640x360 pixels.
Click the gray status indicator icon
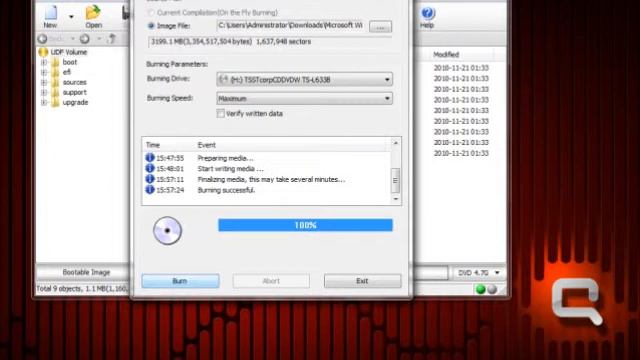[492, 289]
